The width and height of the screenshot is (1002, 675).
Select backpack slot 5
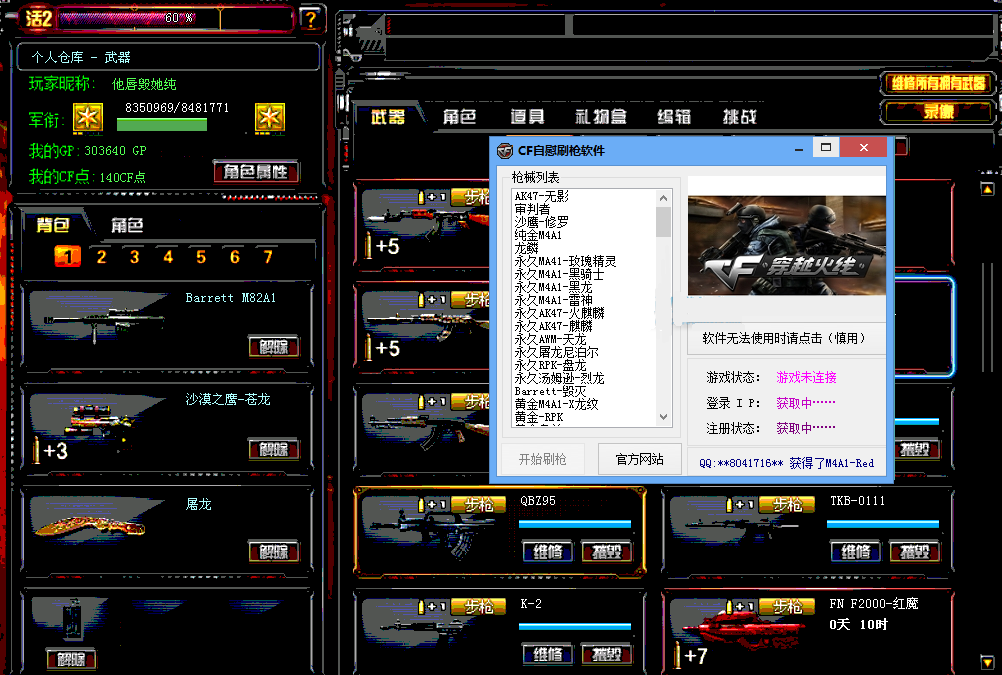pos(201,257)
